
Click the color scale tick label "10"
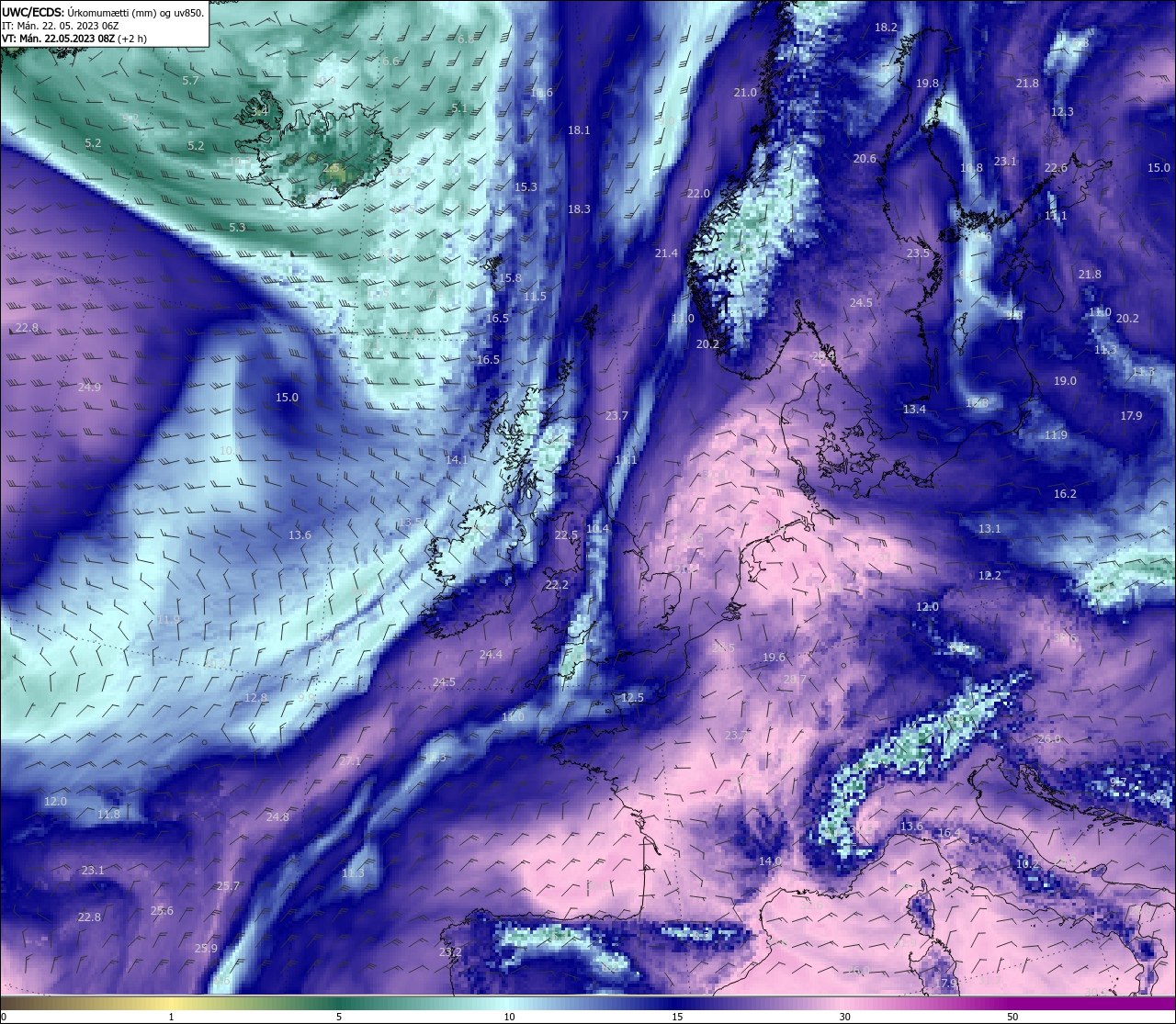[x=508, y=1016]
